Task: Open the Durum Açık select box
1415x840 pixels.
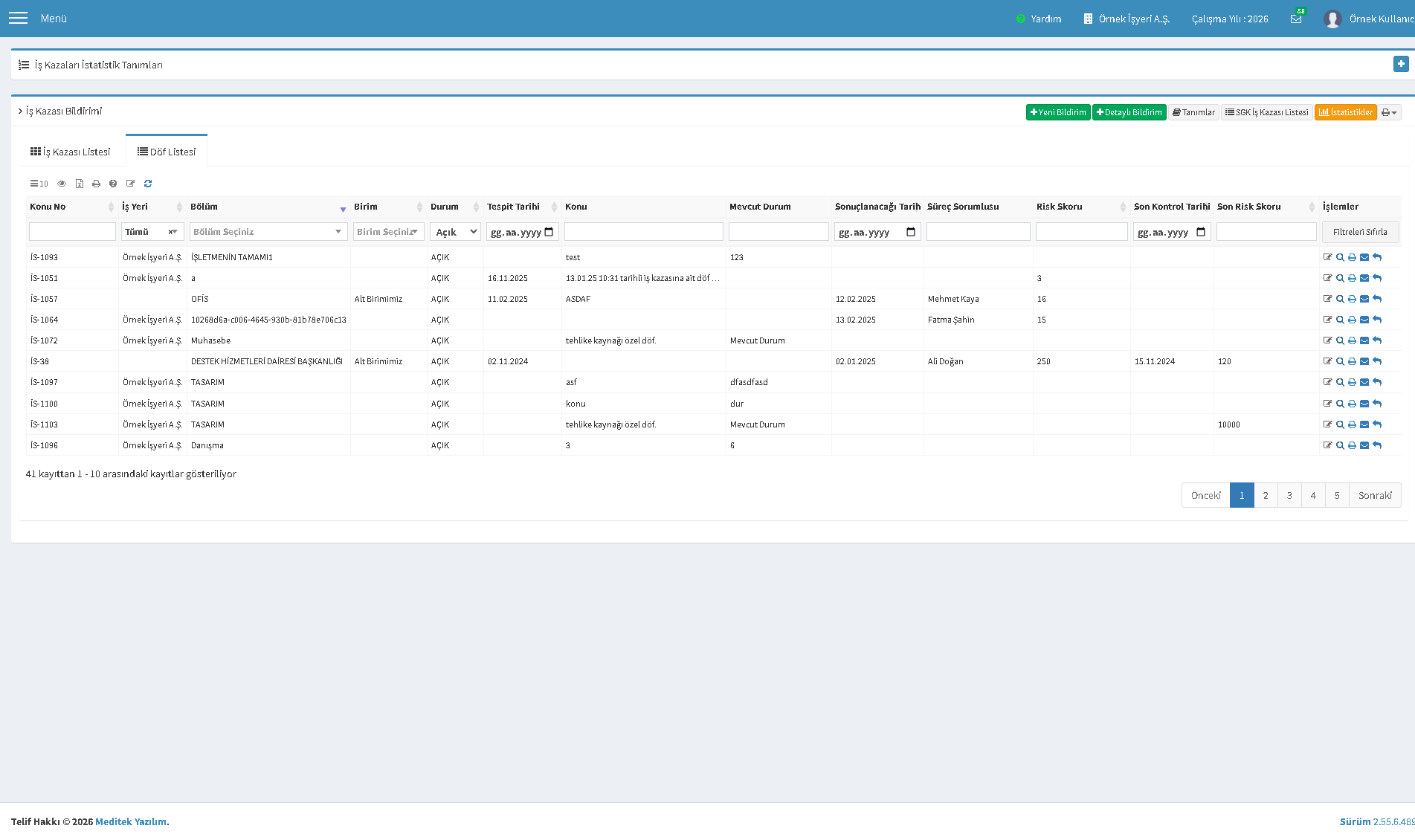Action: (x=455, y=232)
